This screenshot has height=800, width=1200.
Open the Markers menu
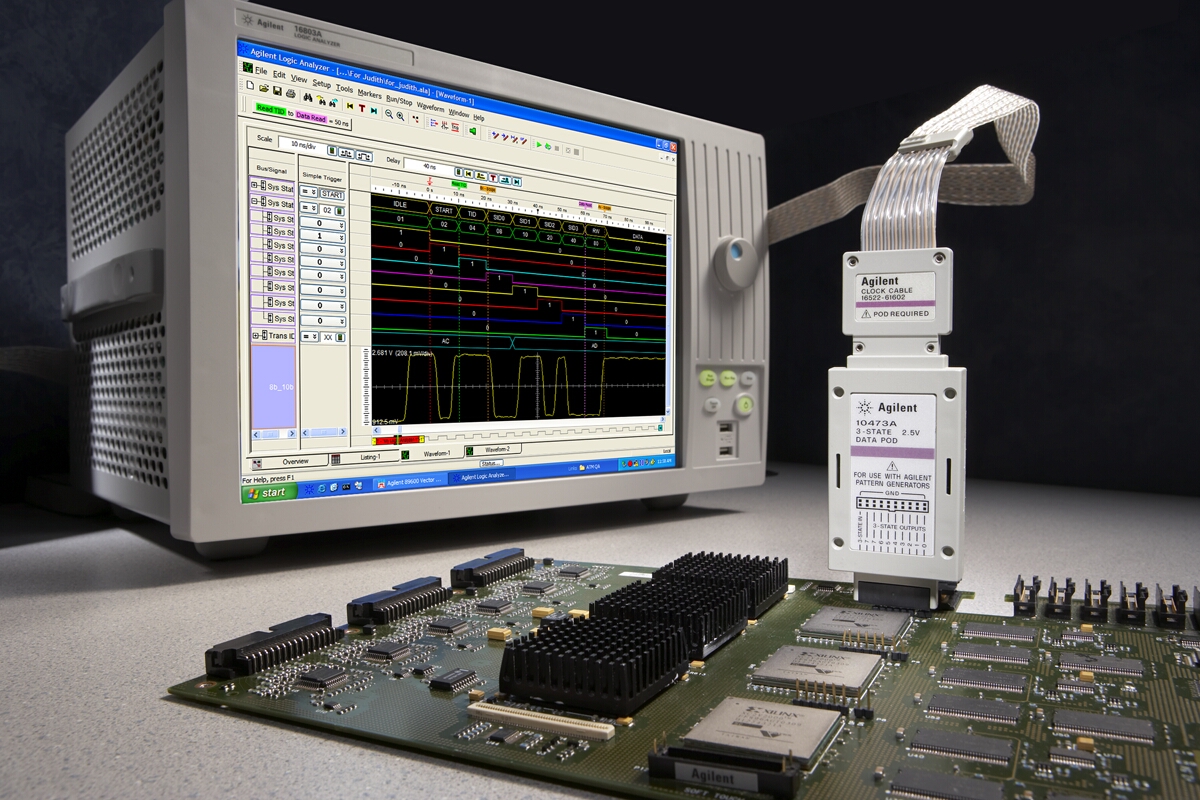pyautogui.click(x=369, y=94)
